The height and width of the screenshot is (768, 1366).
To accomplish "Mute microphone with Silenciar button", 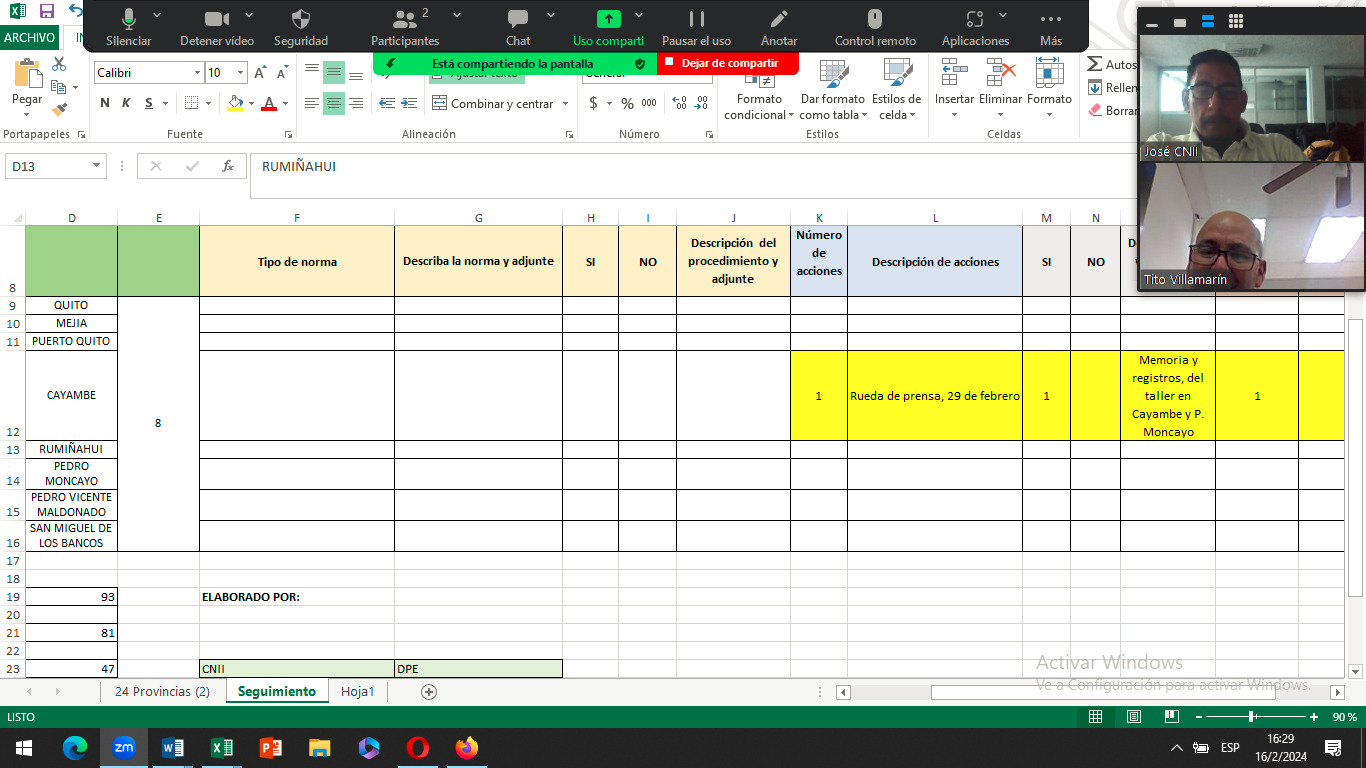I will (128, 20).
